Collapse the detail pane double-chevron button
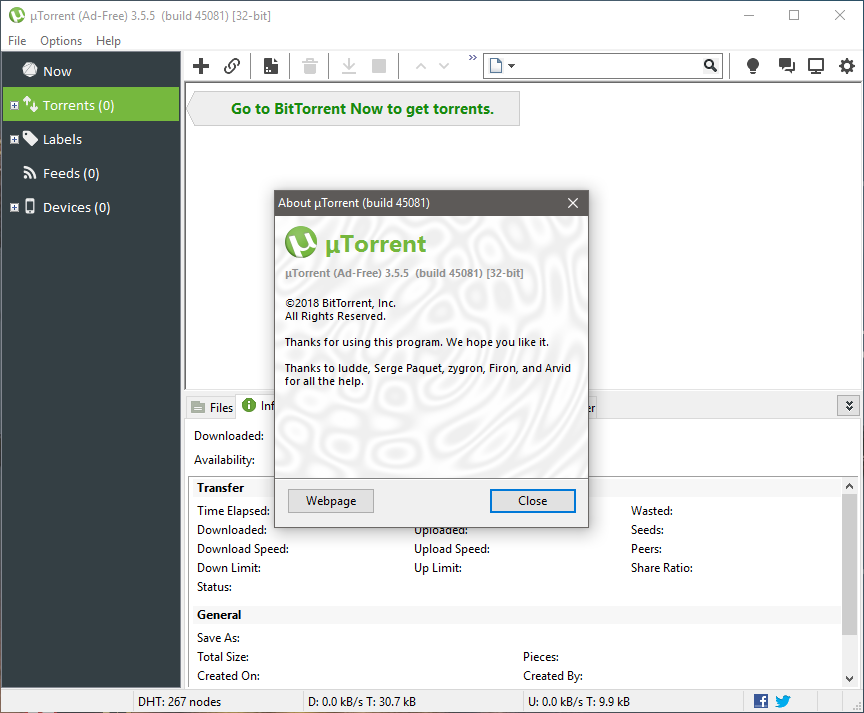 point(849,406)
